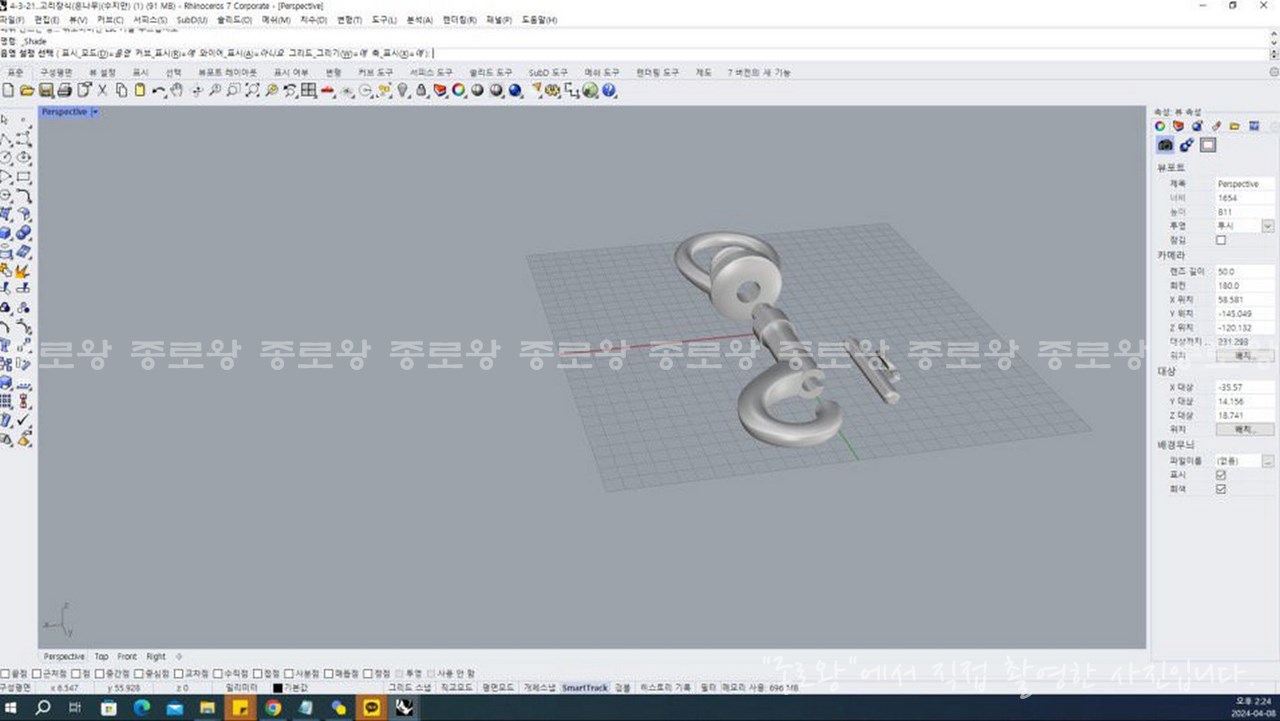Open the 서피스(S) menu

150,19
